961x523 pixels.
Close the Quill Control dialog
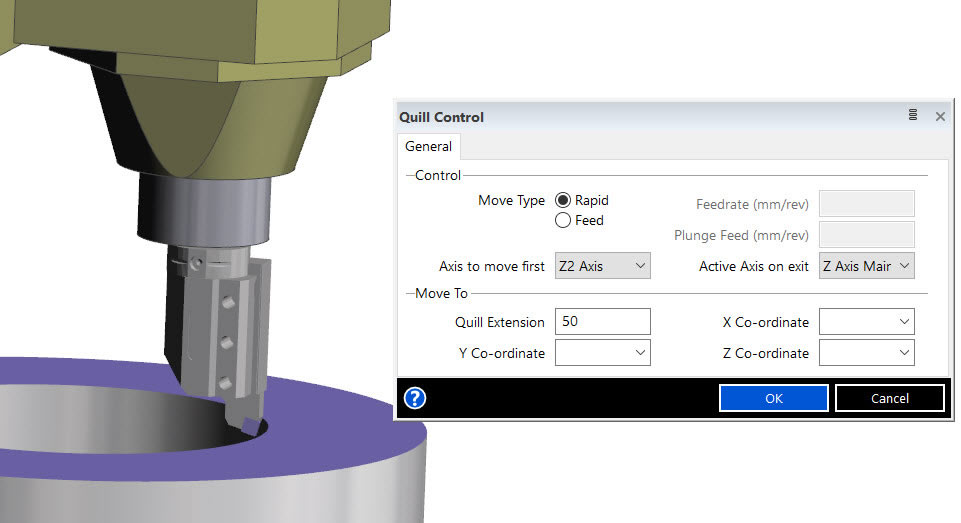coord(940,116)
